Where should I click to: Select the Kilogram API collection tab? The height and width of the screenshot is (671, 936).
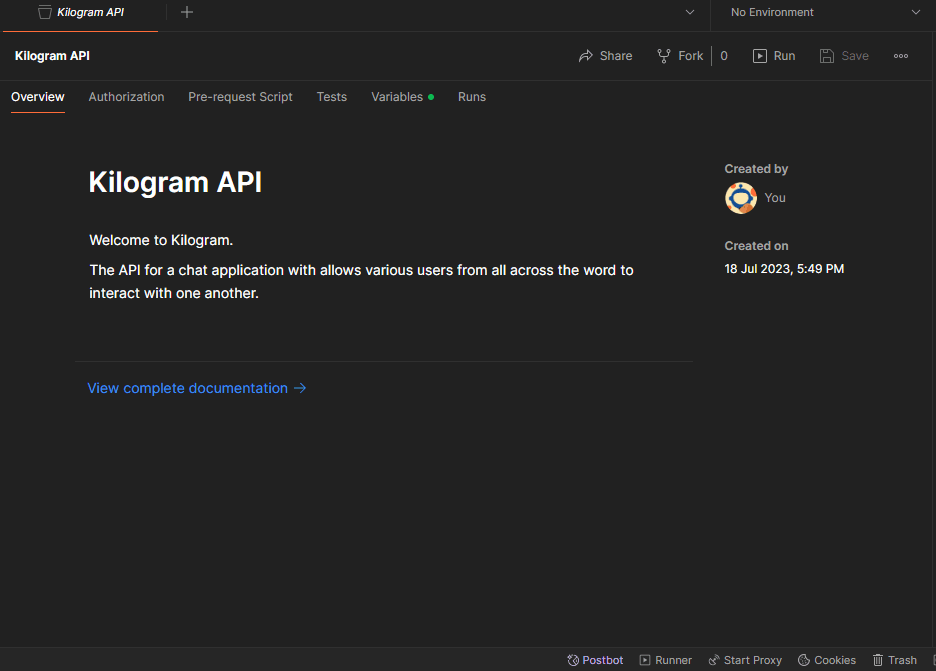[81, 13]
